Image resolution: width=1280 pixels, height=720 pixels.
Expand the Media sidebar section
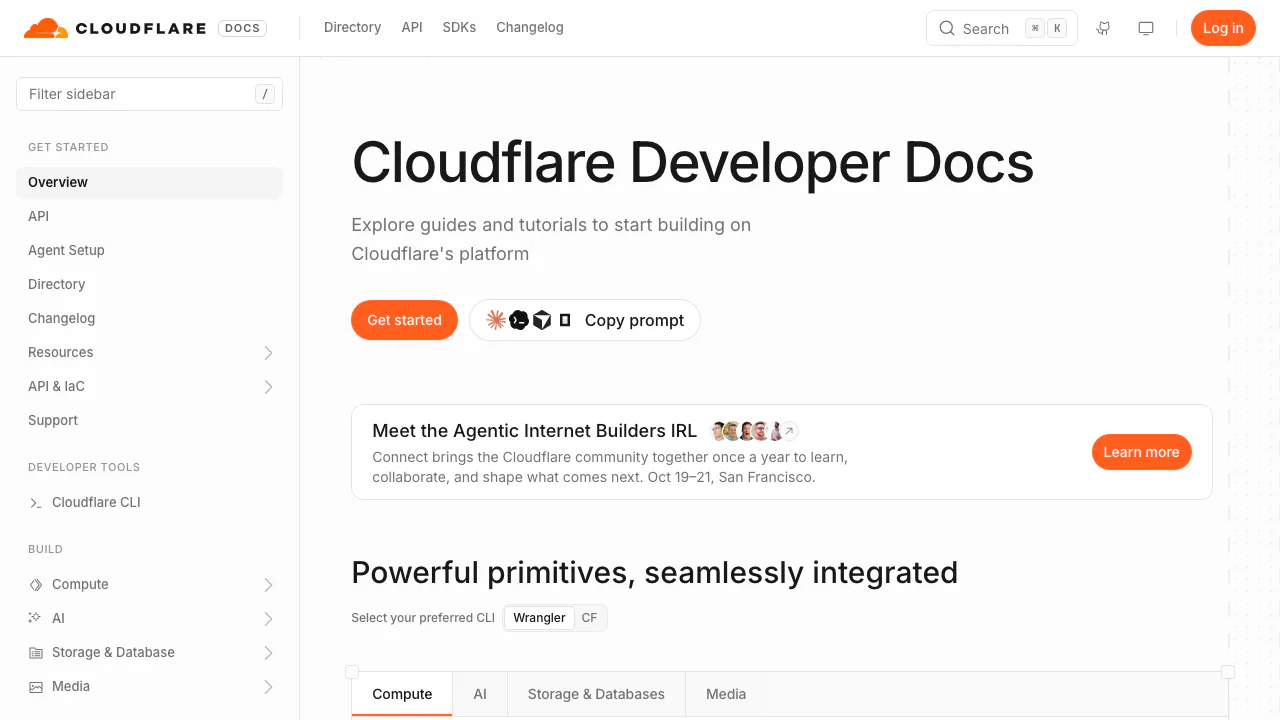pyautogui.click(x=268, y=687)
